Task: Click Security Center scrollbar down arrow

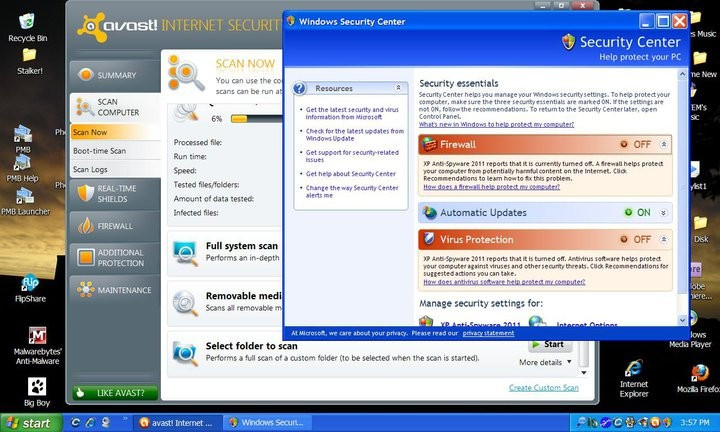Action: click(682, 320)
